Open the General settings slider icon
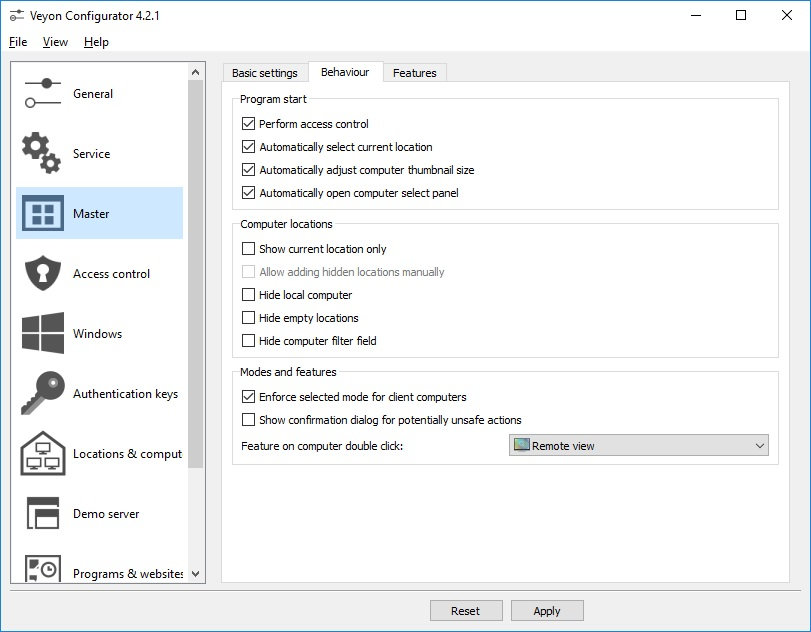 [x=43, y=93]
